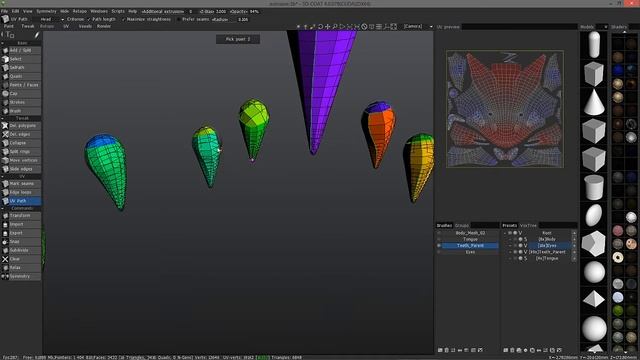This screenshot has width=640, height=360.
Task: Click the Opacity 94% slider field
Action: click(245, 11)
